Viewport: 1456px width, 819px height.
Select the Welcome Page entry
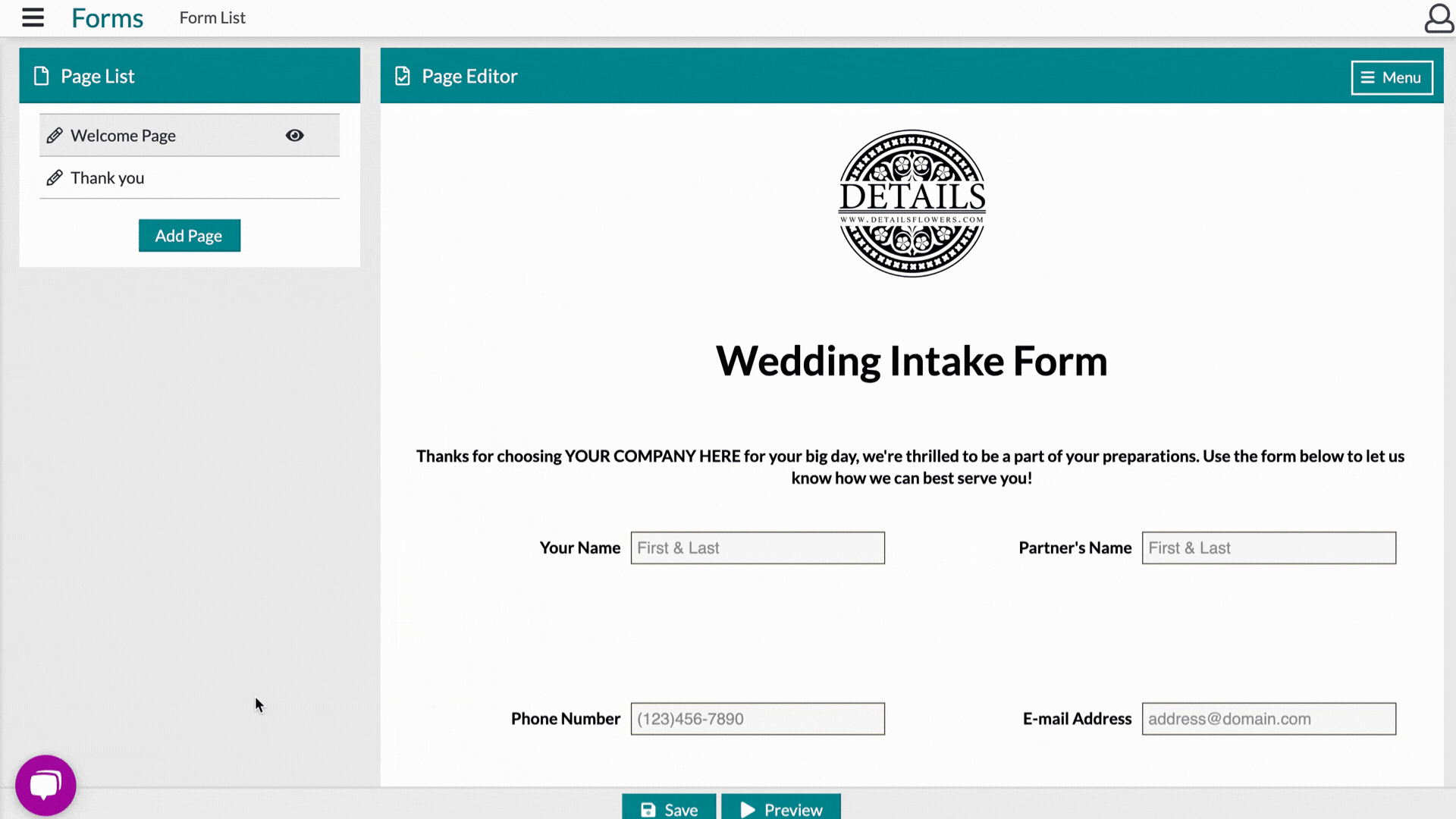tap(190, 136)
